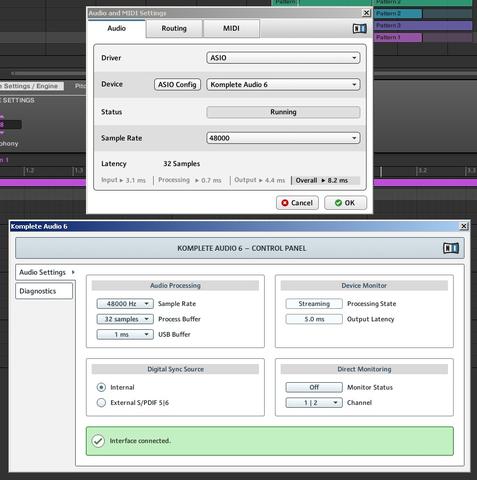Viewport: 477px width, 480px height.
Task: Select the Internal sync source radio button
Action: click(101, 387)
